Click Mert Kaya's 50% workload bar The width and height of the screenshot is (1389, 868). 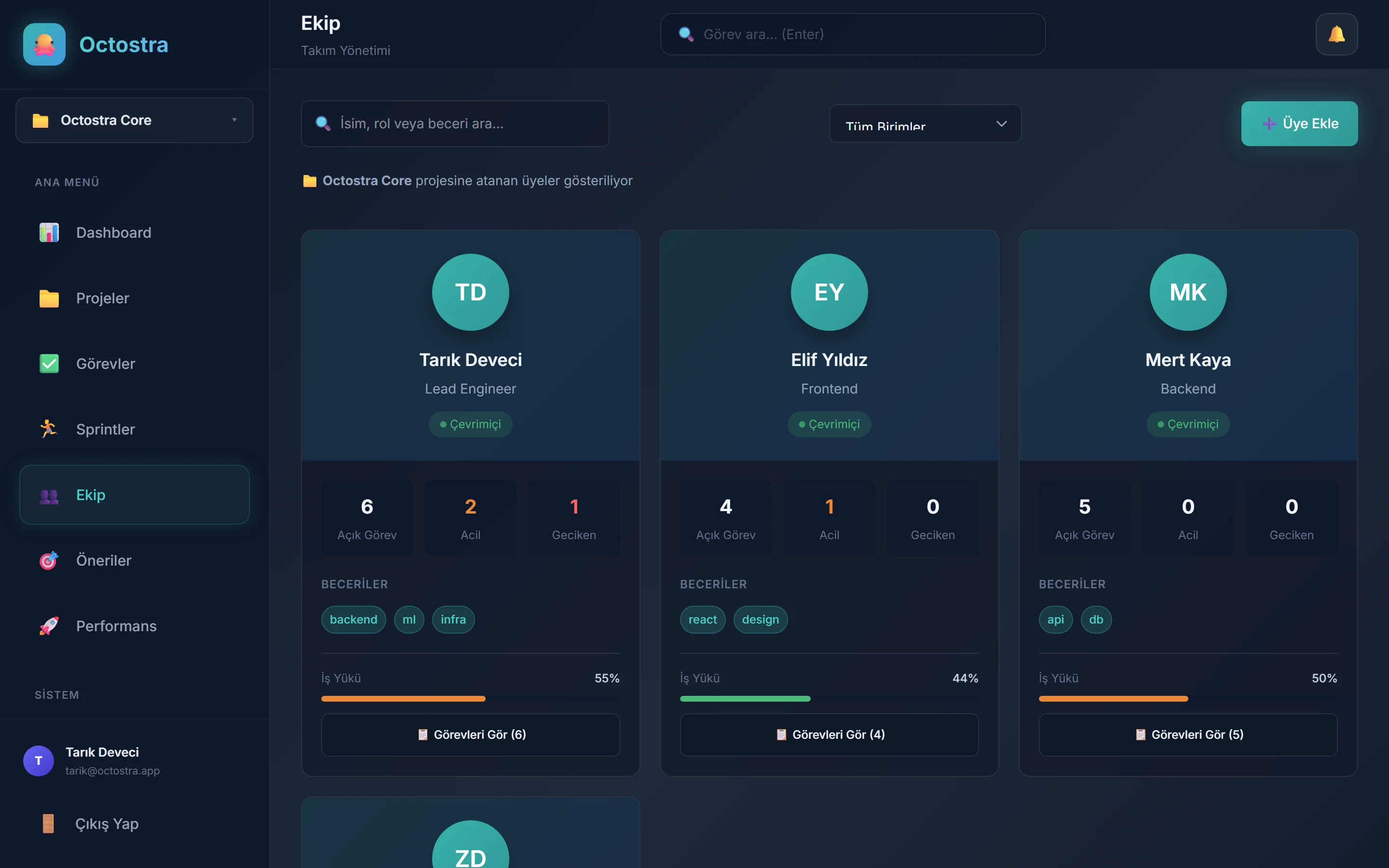tap(1188, 699)
